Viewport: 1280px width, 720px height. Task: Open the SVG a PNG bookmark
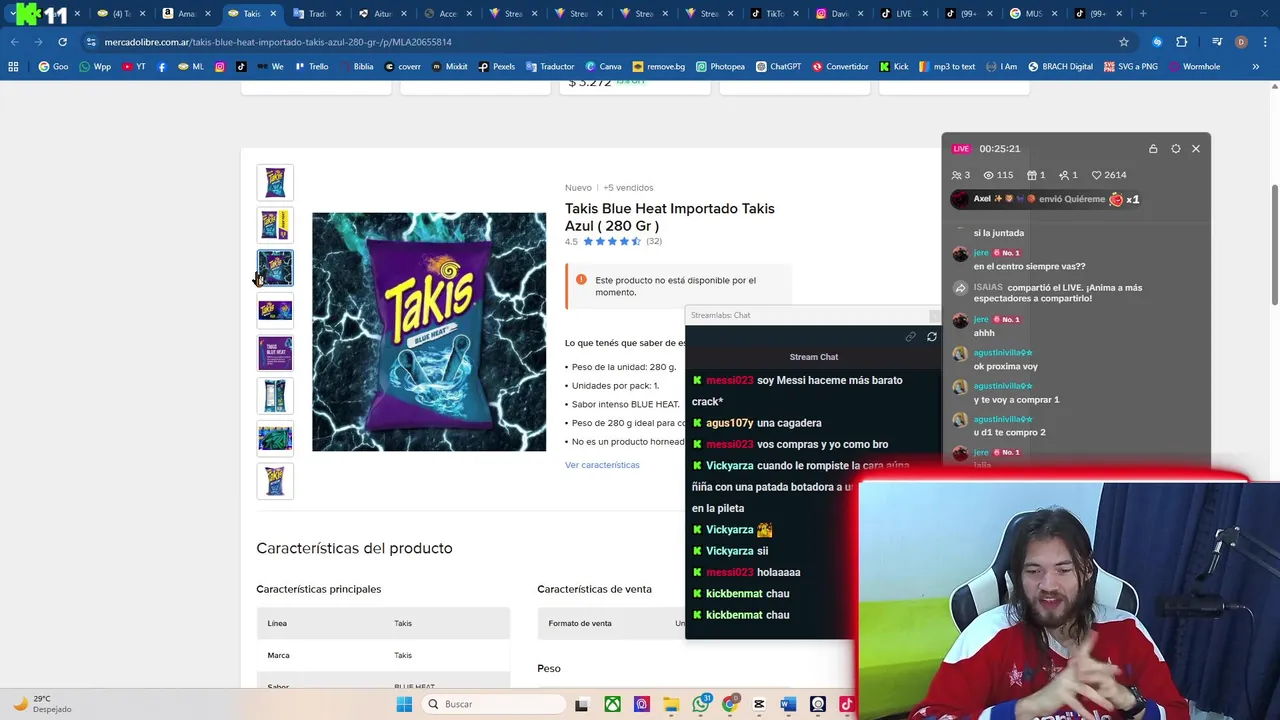click(x=1129, y=67)
